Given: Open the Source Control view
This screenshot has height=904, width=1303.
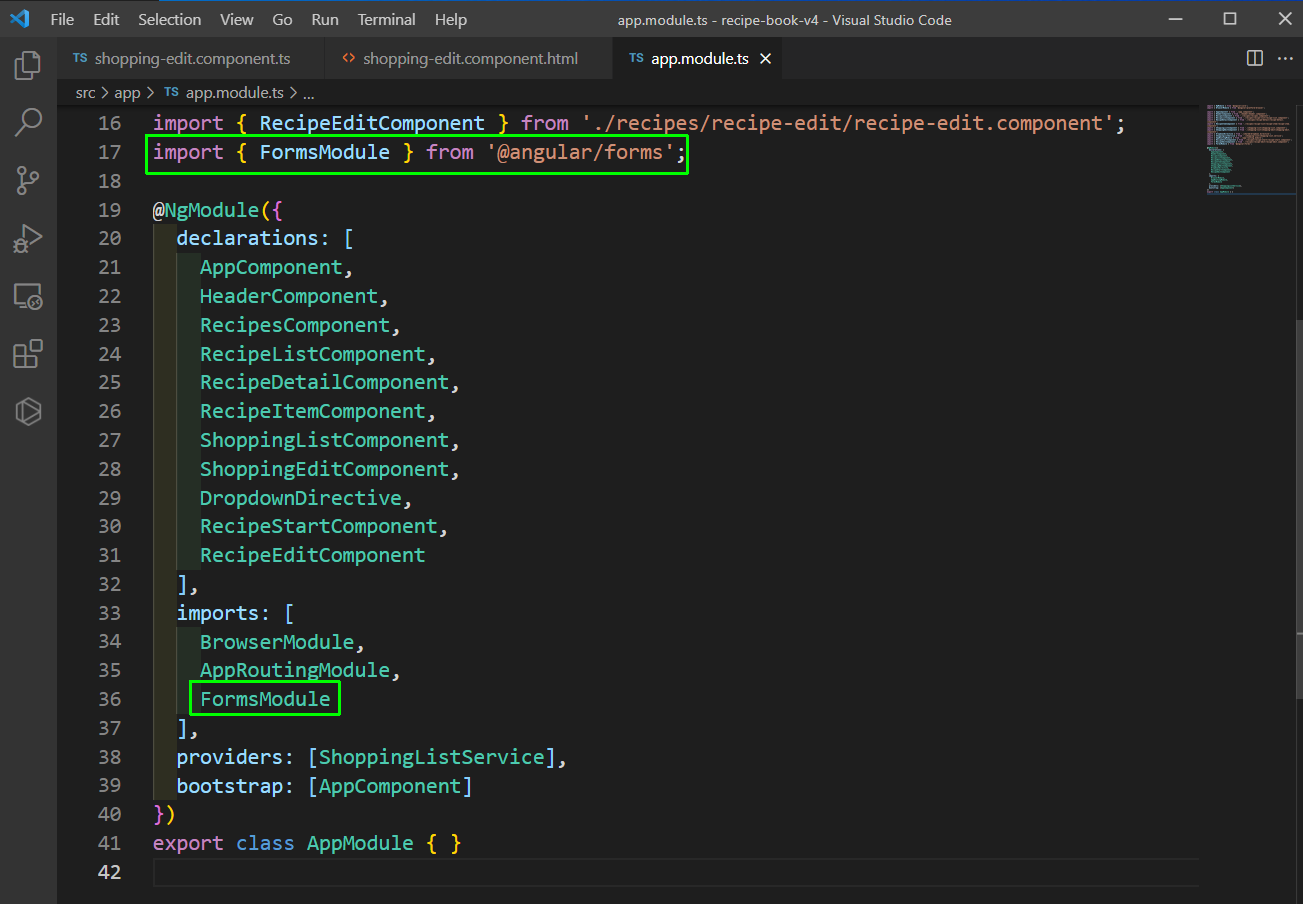Looking at the screenshot, I should 28,181.
